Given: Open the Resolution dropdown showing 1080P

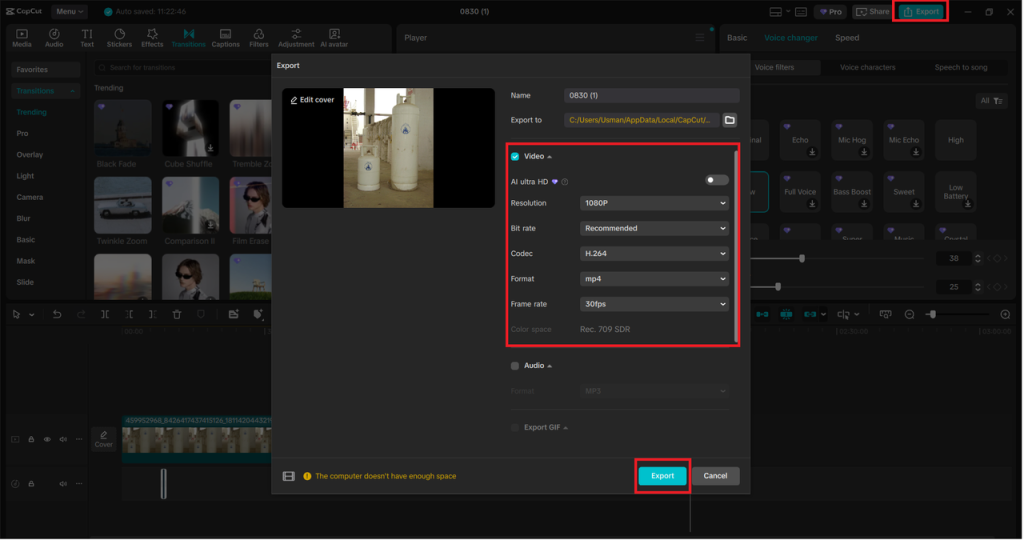Looking at the screenshot, I should 654,203.
